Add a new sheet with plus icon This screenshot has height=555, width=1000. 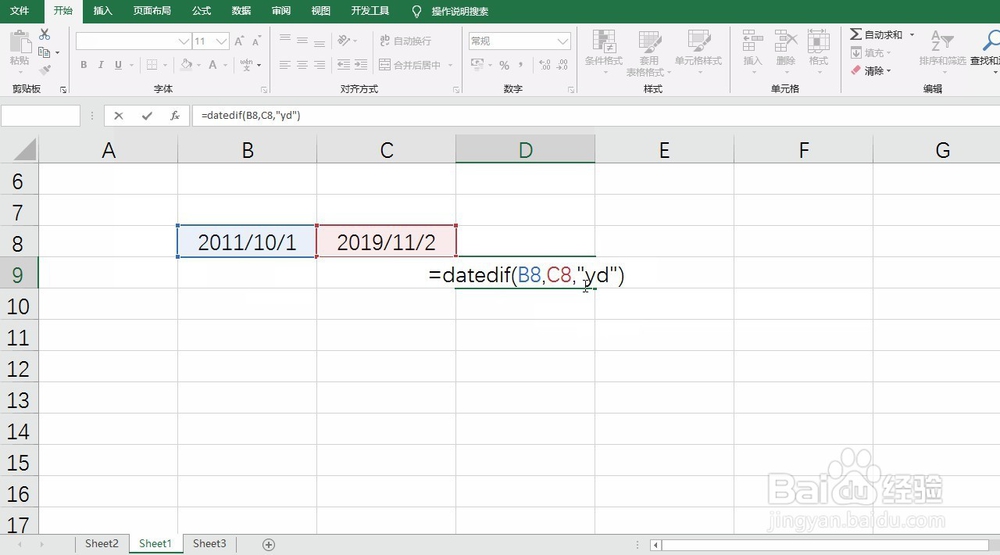pos(268,545)
